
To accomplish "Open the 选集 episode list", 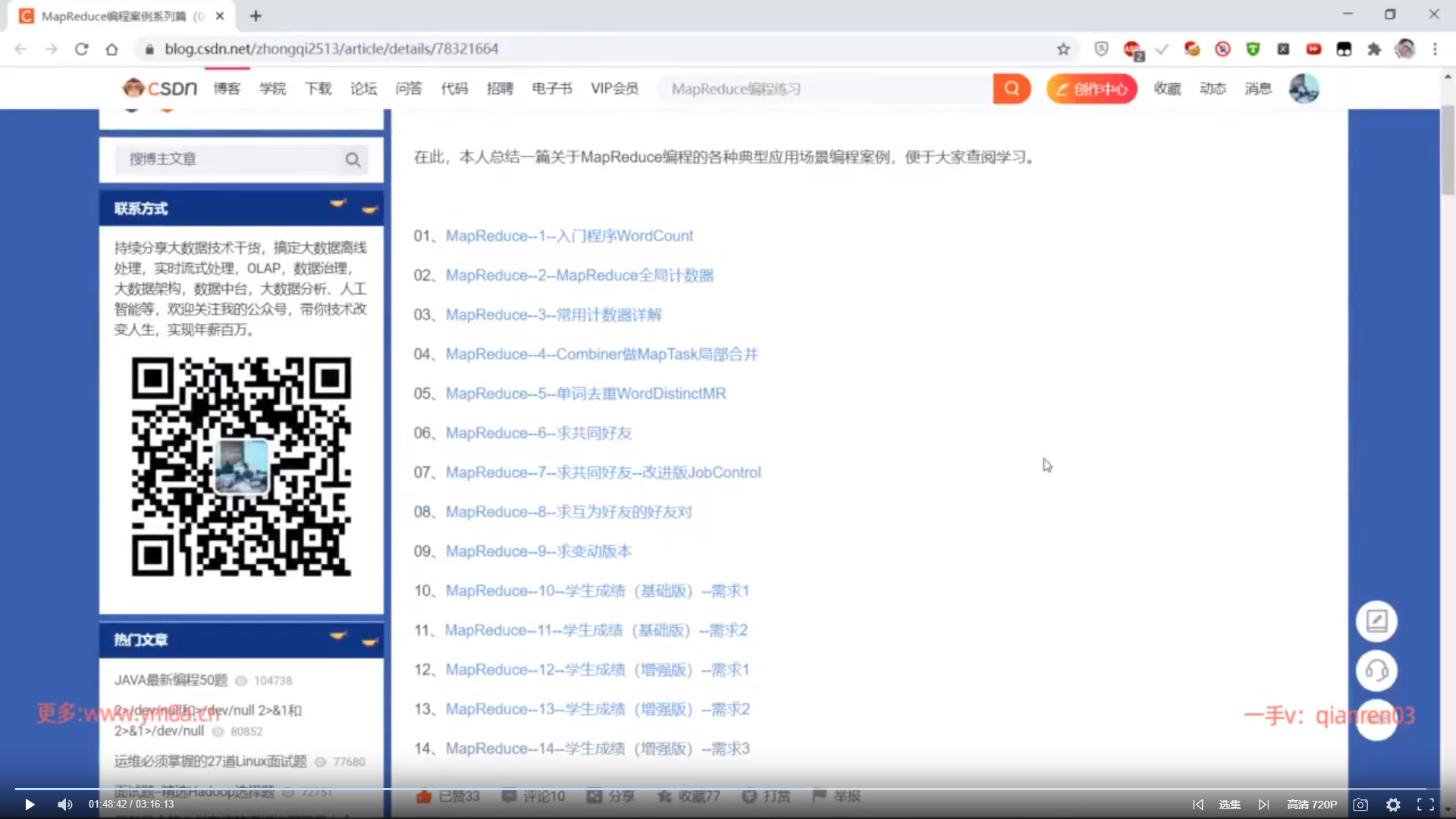I will coord(1229,805).
